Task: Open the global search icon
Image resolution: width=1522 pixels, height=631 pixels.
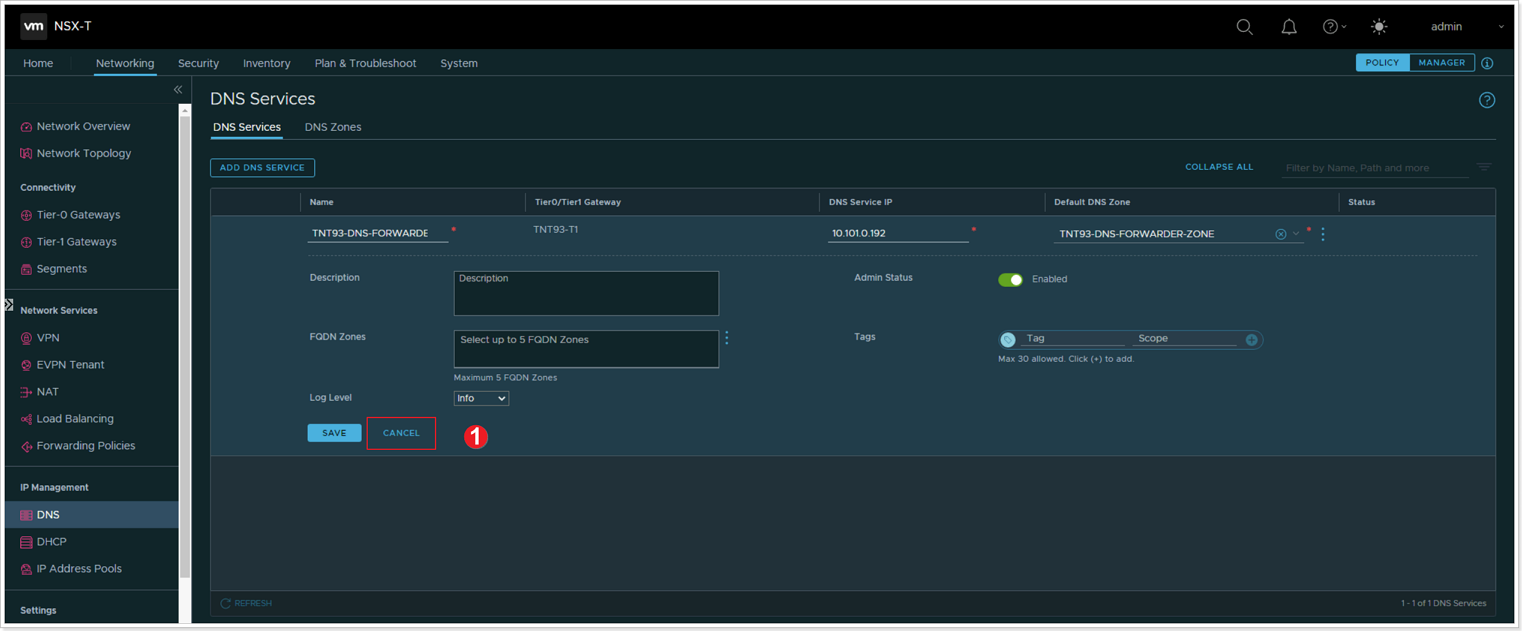Action: coord(1244,27)
